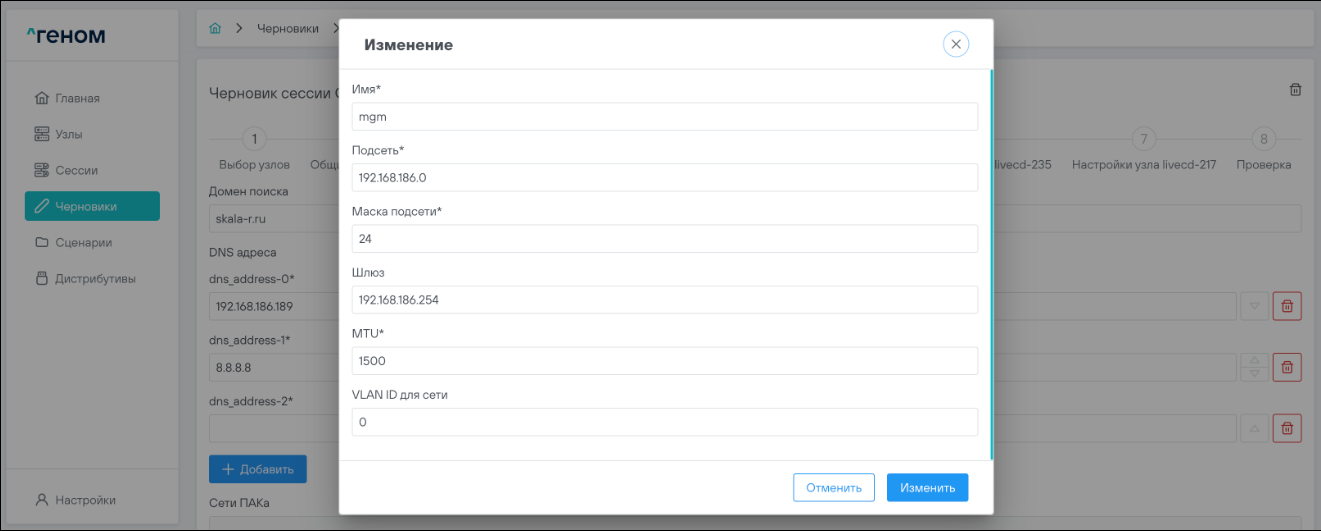Click the dialog's vertical scrollbar
Image resolution: width=1321 pixels, height=531 pixels.
(x=991, y=260)
